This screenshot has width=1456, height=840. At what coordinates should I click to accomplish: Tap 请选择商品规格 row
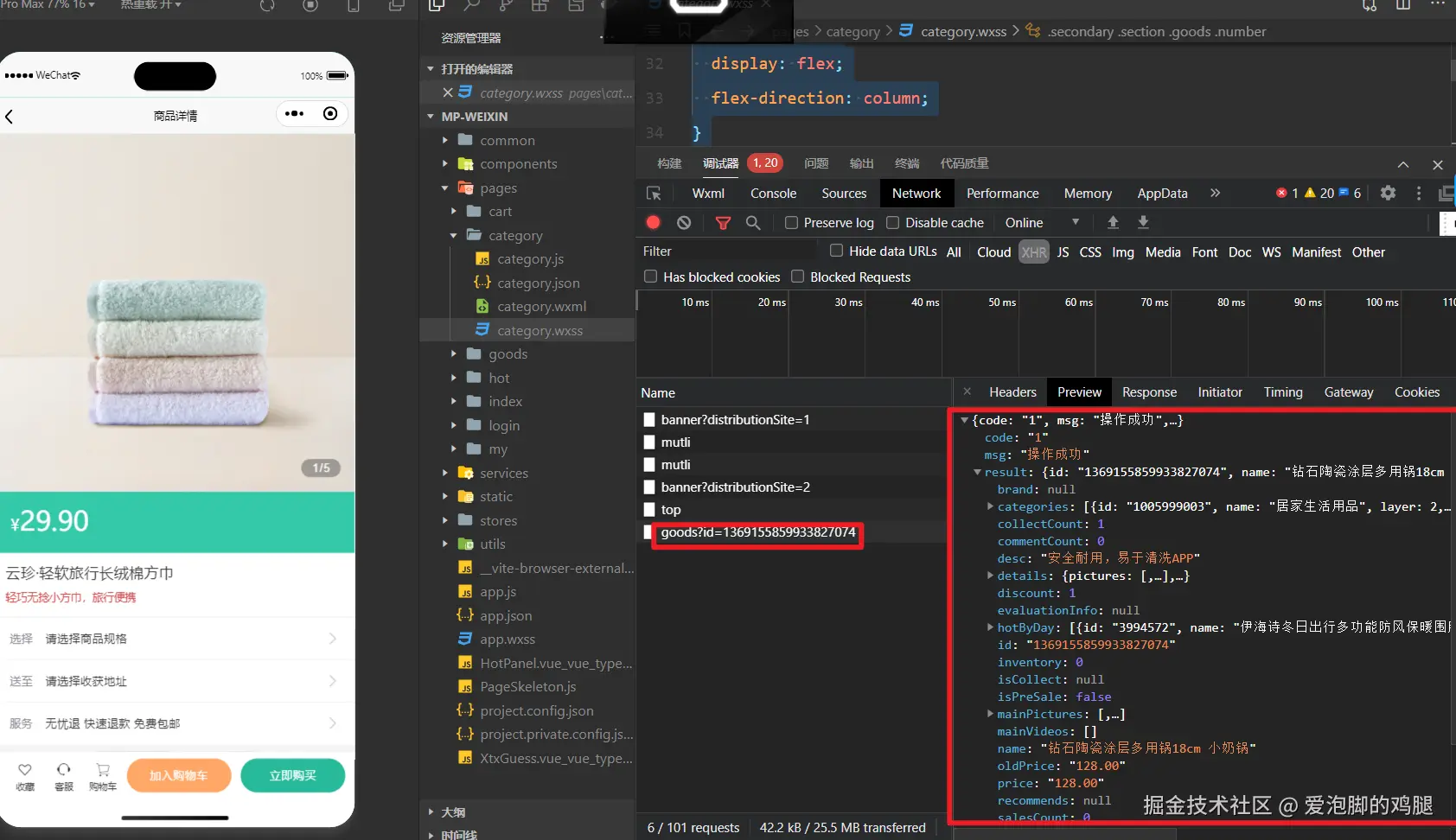pyautogui.click(x=176, y=639)
